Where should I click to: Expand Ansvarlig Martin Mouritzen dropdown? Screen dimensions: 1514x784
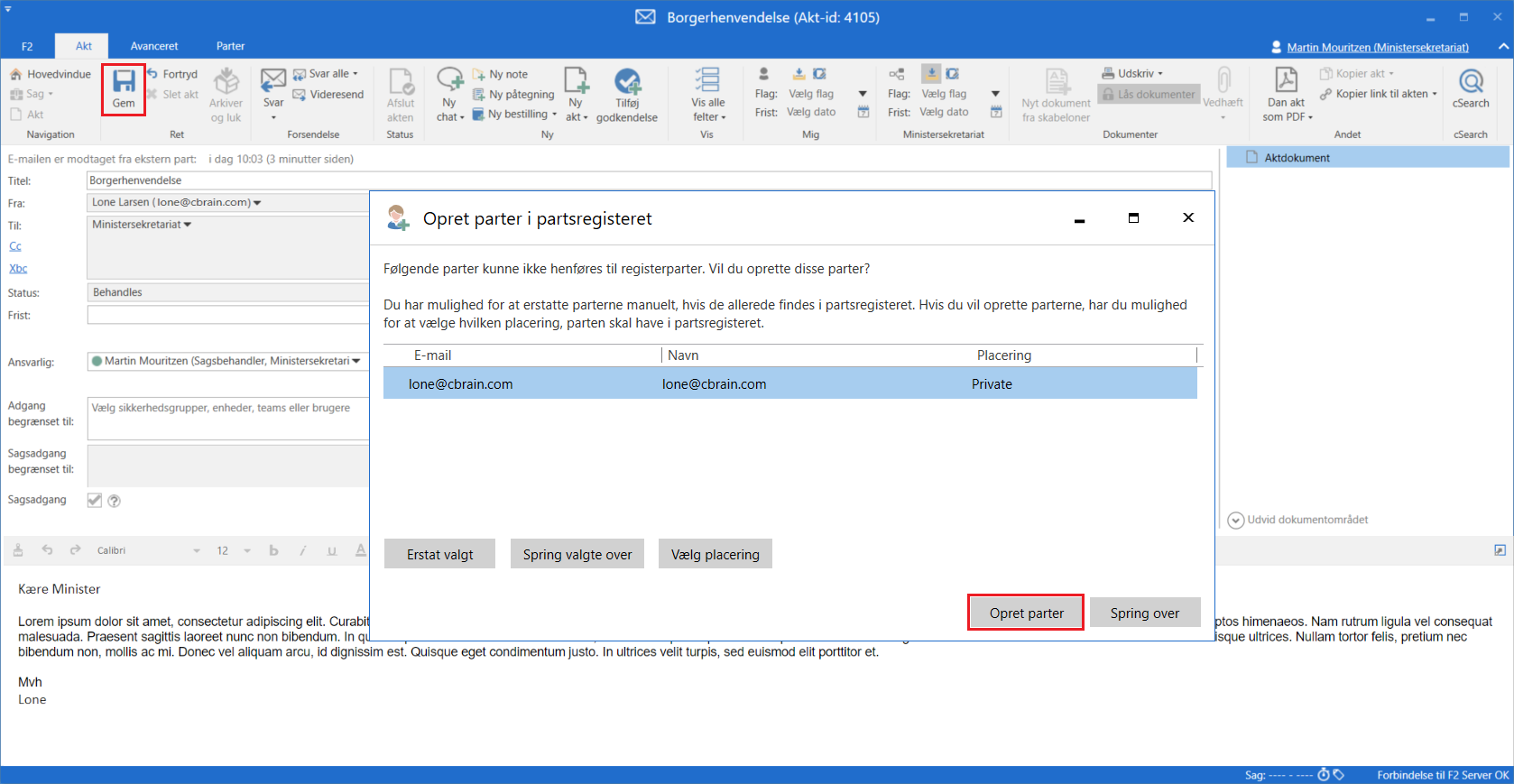click(x=356, y=361)
